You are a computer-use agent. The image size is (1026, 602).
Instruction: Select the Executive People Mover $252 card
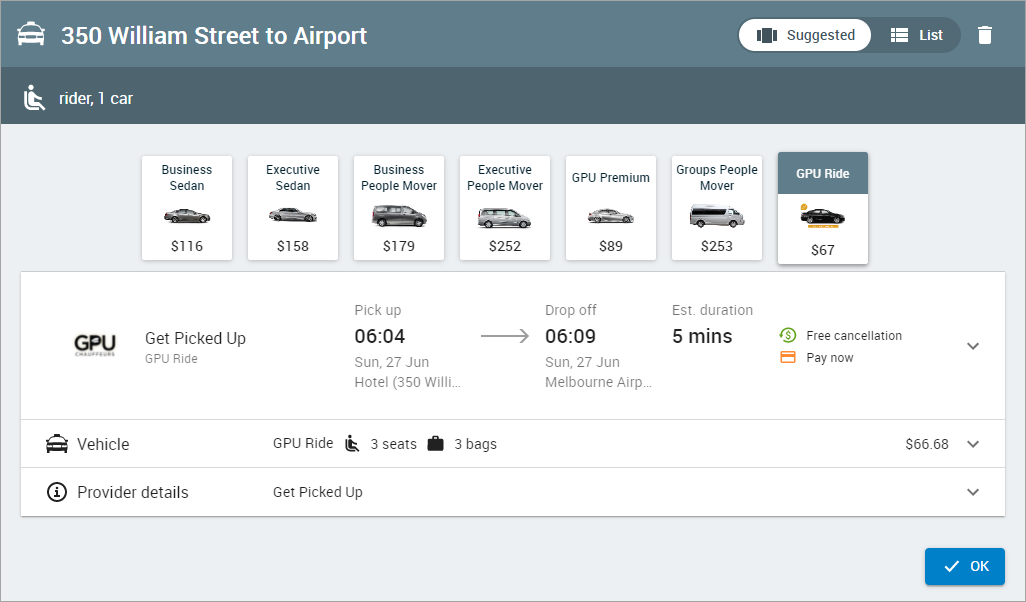click(x=505, y=208)
